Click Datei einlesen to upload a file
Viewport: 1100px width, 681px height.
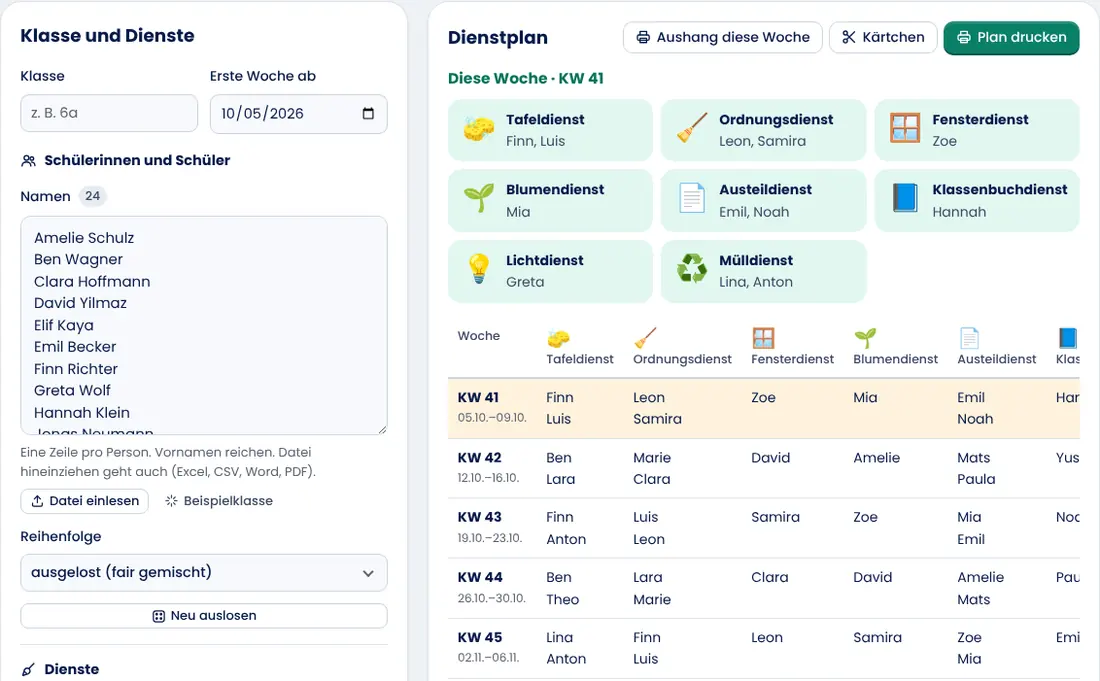click(x=84, y=501)
